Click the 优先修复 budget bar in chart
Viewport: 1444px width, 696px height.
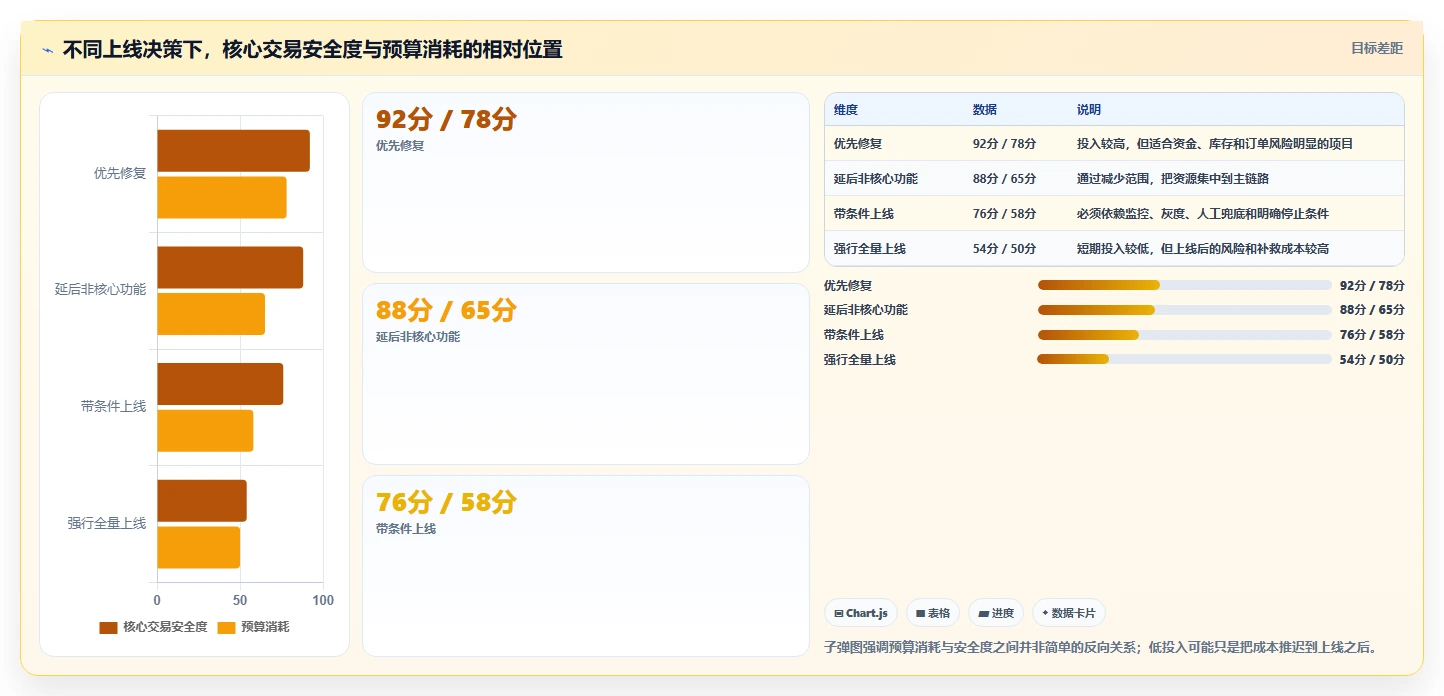click(x=222, y=197)
